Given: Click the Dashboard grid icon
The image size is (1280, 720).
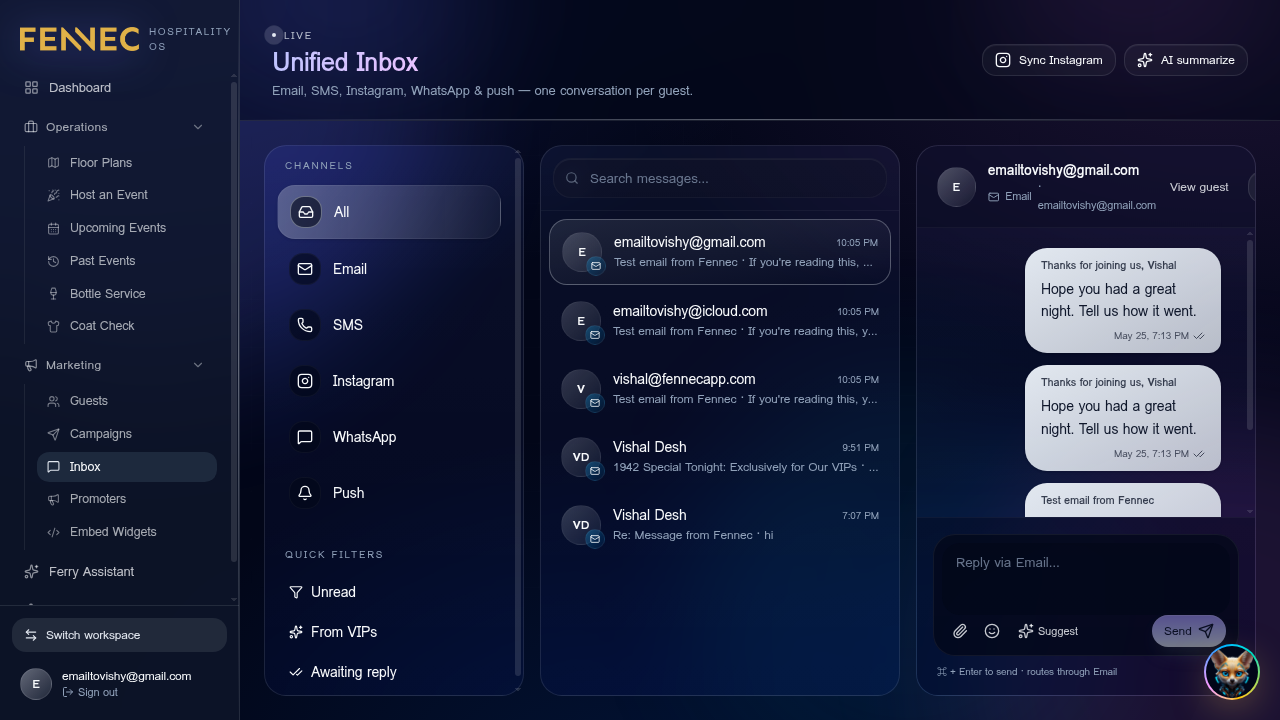Looking at the screenshot, I should coord(31,88).
